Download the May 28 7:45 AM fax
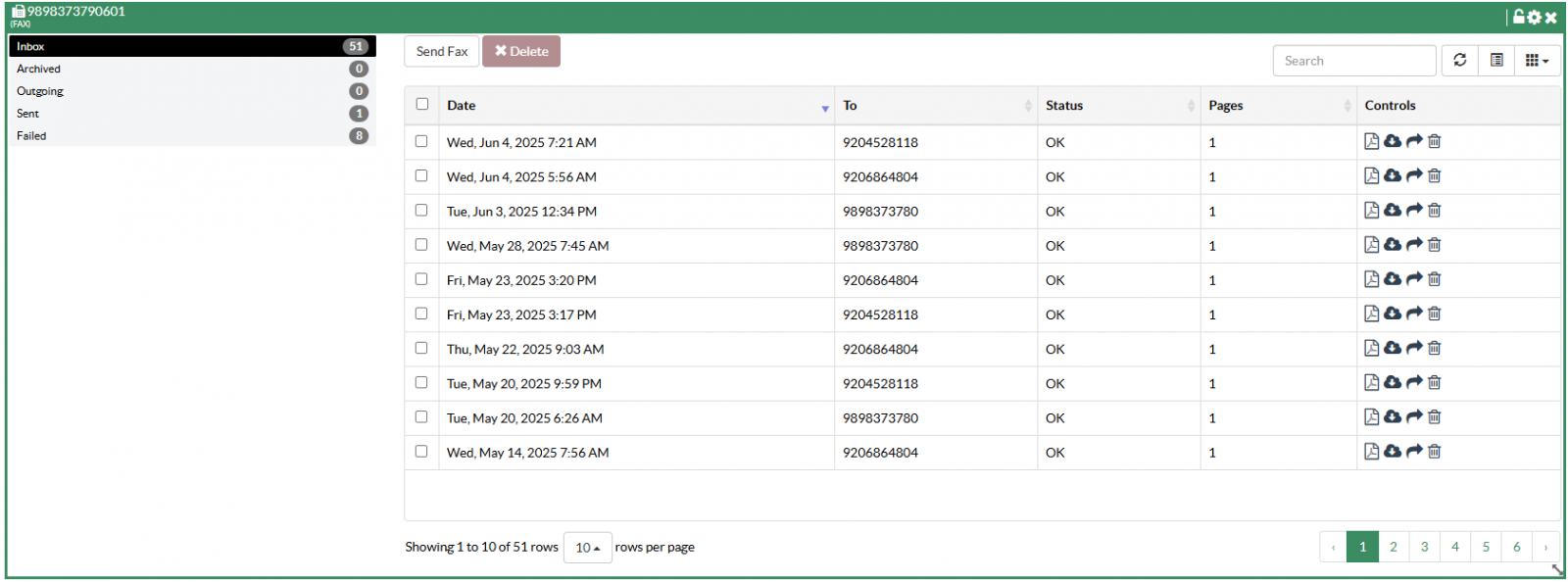The image size is (1568, 582). click(x=1393, y=245)
